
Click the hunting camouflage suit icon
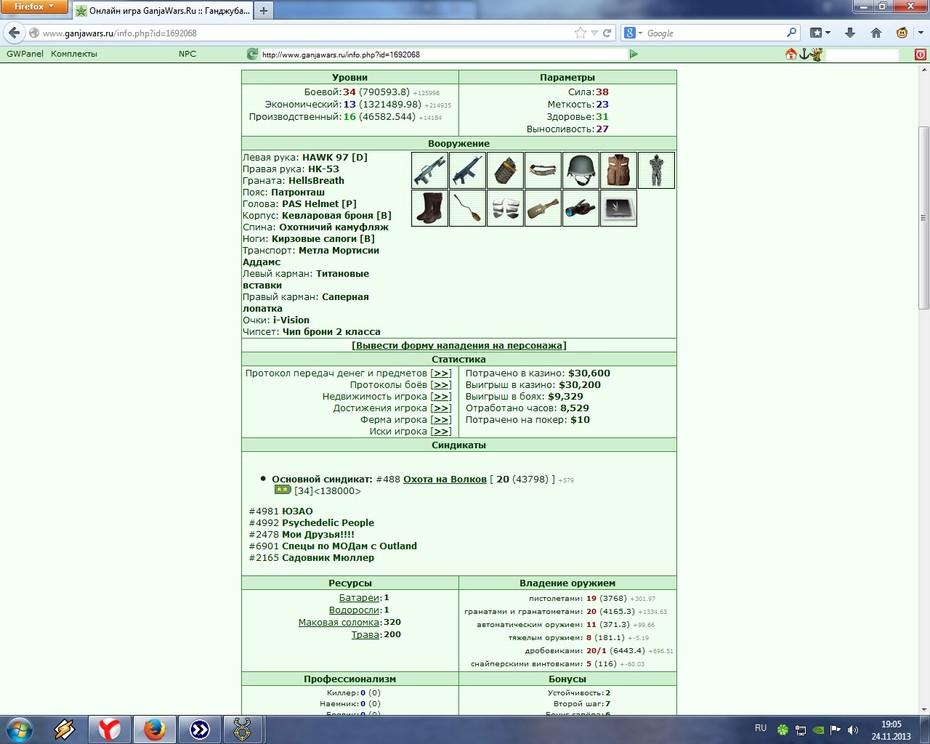point(656,170)
